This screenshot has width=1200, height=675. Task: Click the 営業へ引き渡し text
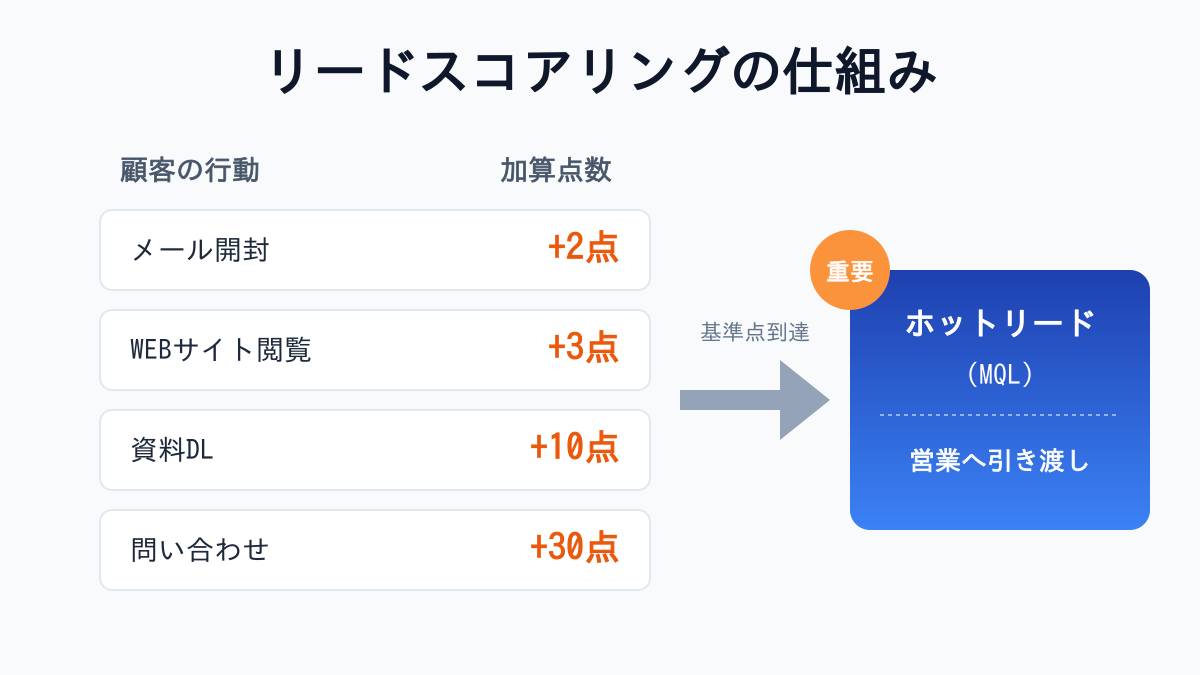pos(1000,461)
